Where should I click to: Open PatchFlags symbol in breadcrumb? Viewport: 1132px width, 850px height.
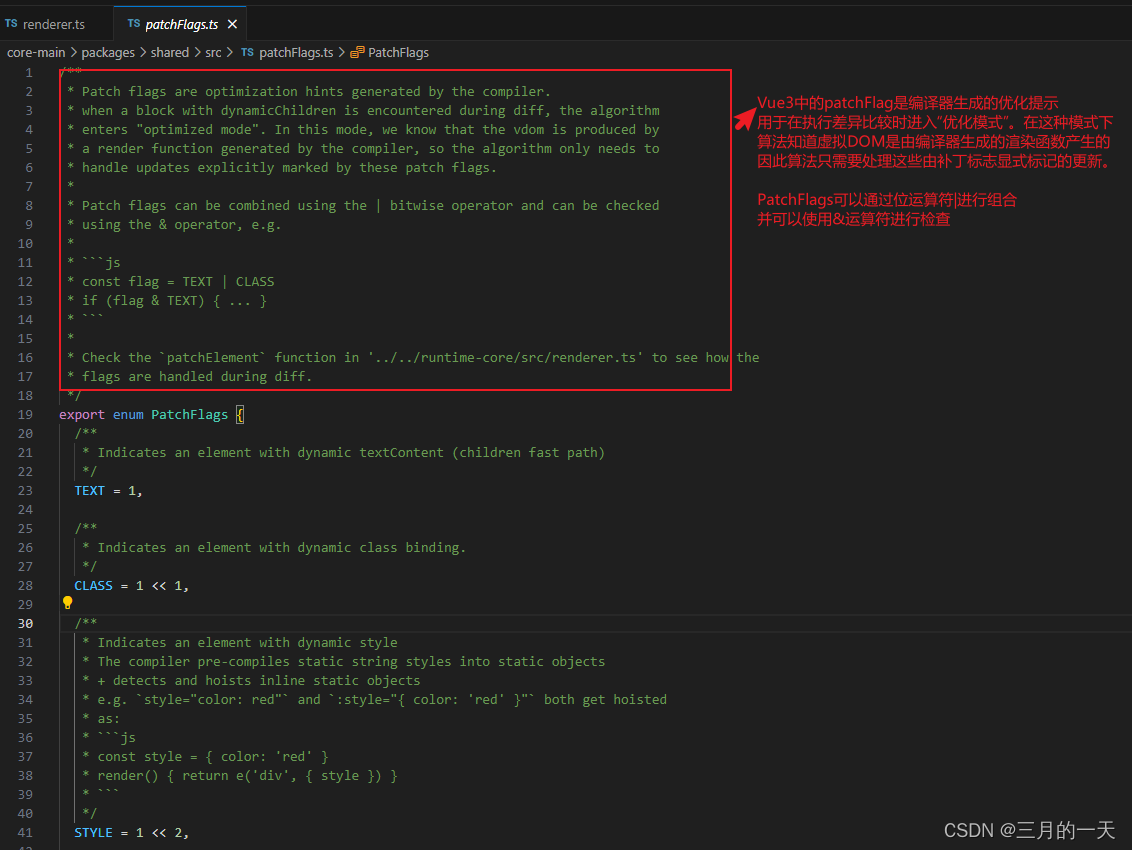pos(399,53)
